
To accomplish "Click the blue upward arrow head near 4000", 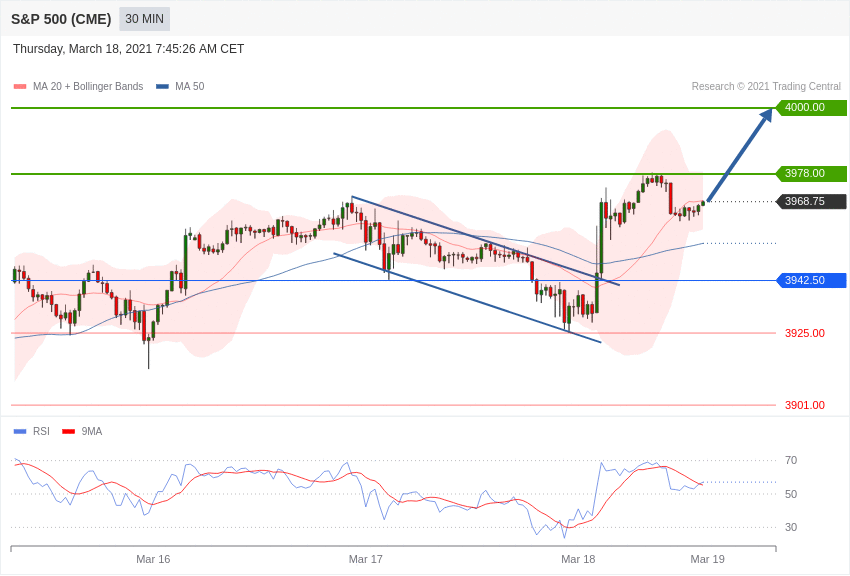I will [766, 115].
